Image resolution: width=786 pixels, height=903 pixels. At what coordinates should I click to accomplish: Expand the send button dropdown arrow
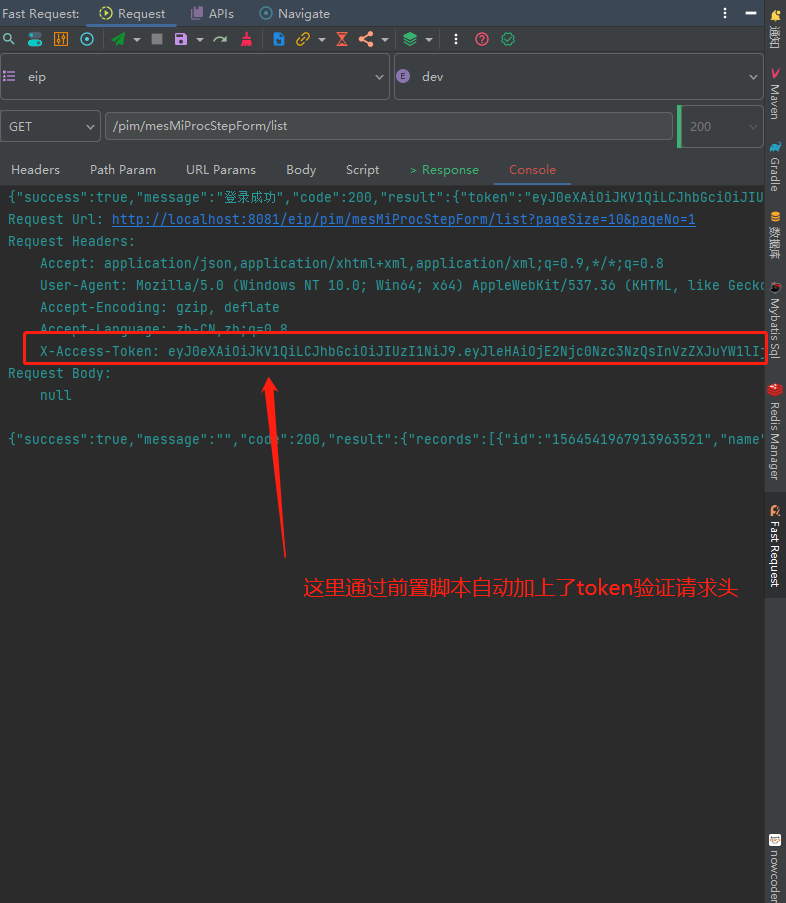click(x=137, y=40)
